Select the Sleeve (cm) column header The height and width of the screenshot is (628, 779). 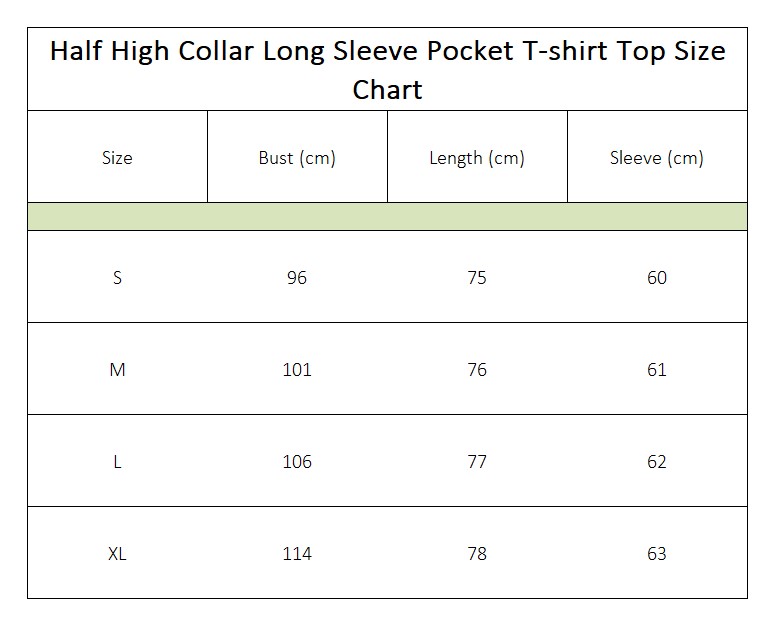click(657, 158)
